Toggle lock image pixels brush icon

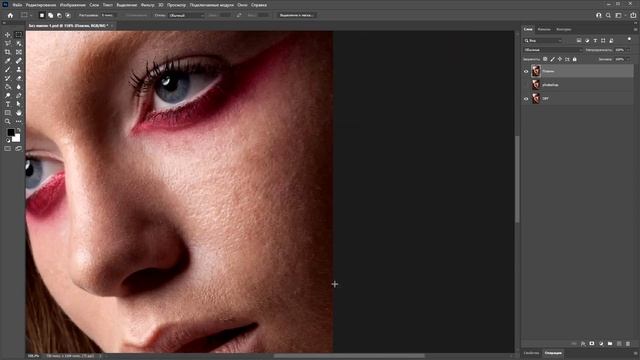553,59
